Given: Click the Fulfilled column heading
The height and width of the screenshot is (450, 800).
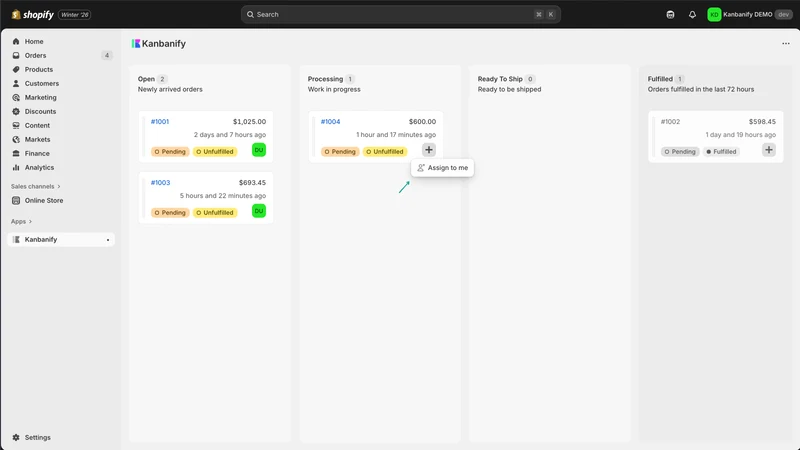Looking at the screenshot, I should 660,79.
